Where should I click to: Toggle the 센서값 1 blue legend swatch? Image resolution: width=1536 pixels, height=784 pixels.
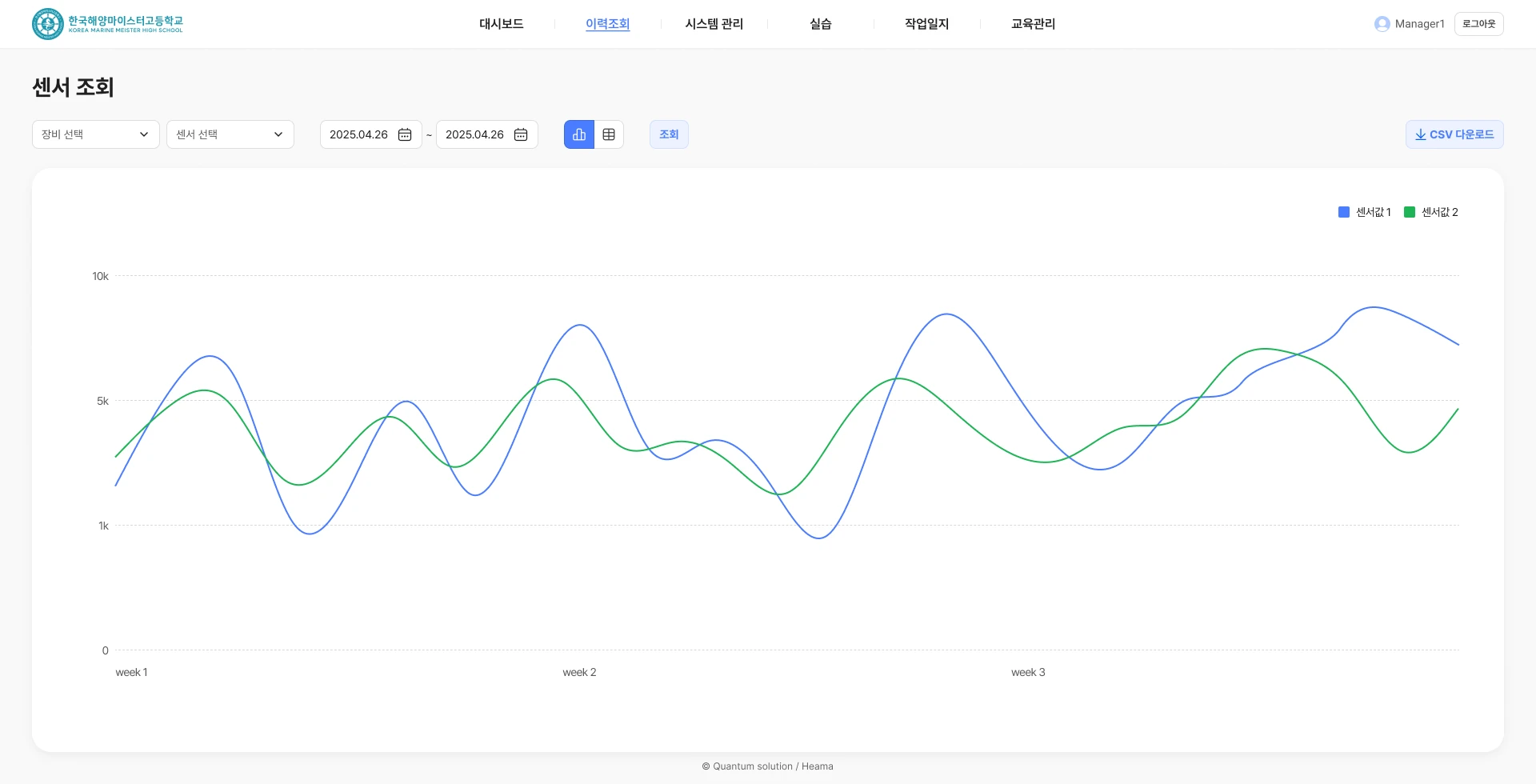point(1344,212)
